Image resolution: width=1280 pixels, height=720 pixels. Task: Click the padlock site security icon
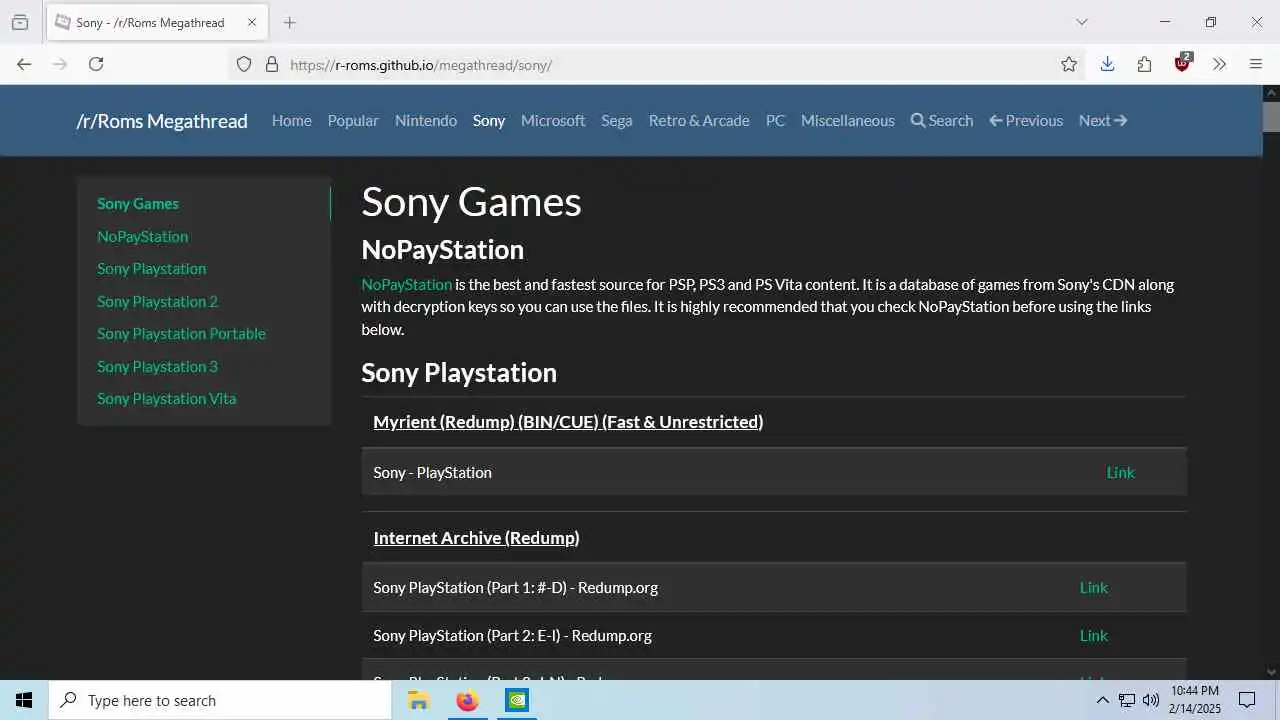pos(271,64)
